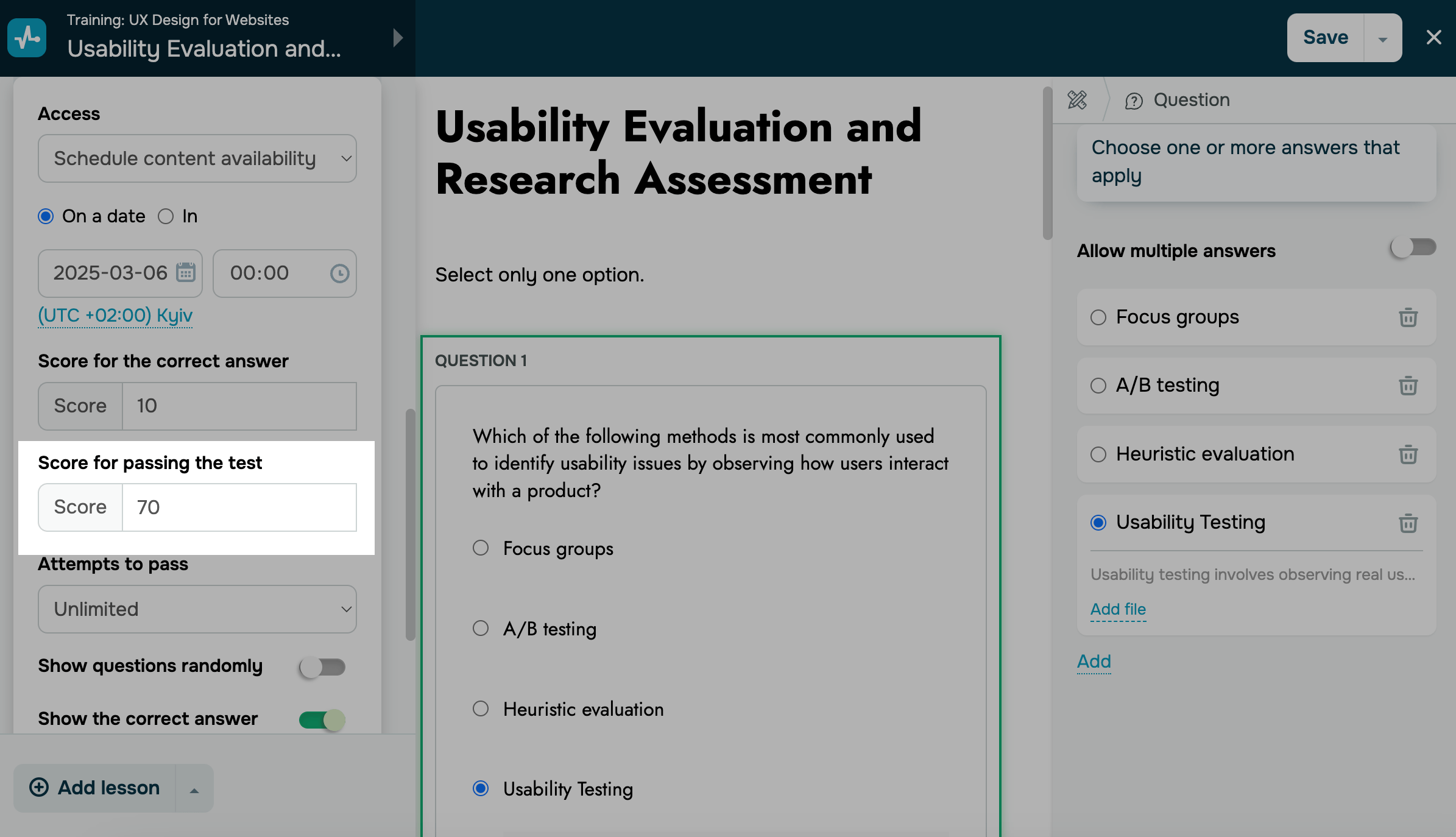The height and width of the screenshot is (837, 1456).
Task: Delete the Usability Testing answer option
Action: pyautogui.click(x=1408, y=523)
